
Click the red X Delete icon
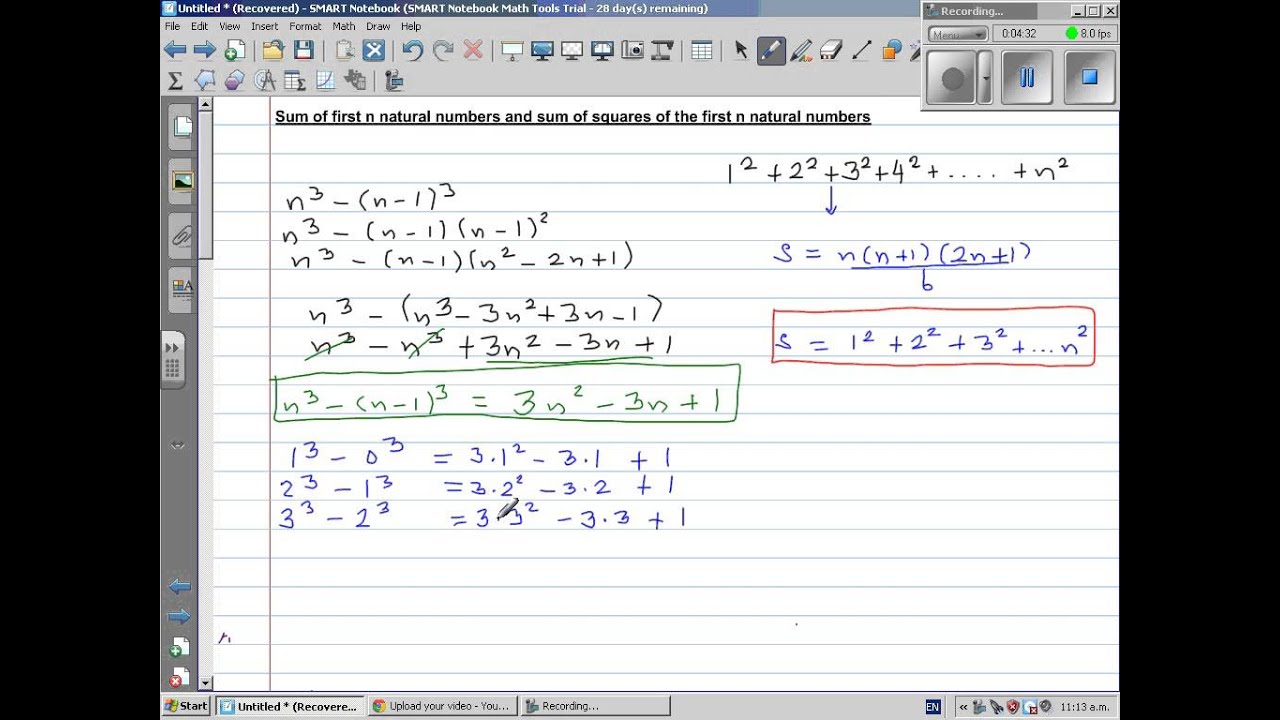click(x=473, y=50)
